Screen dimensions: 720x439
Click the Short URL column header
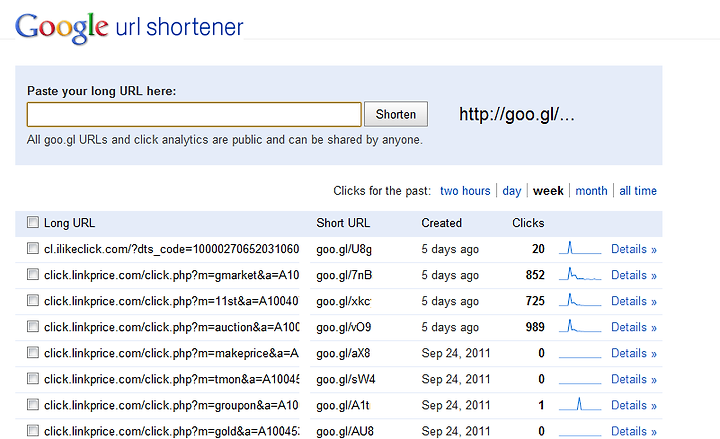pyautogui.click(x=343, y=223)
